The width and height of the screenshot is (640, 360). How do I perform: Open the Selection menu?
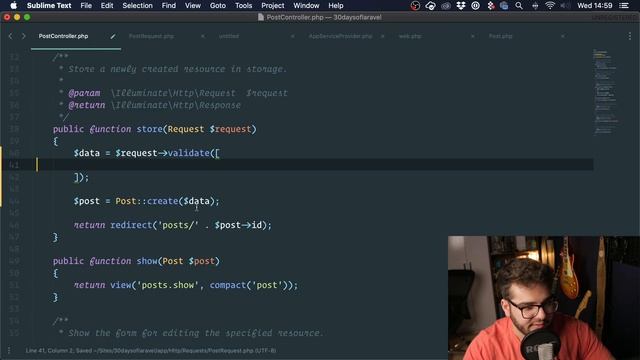[138, 6]
